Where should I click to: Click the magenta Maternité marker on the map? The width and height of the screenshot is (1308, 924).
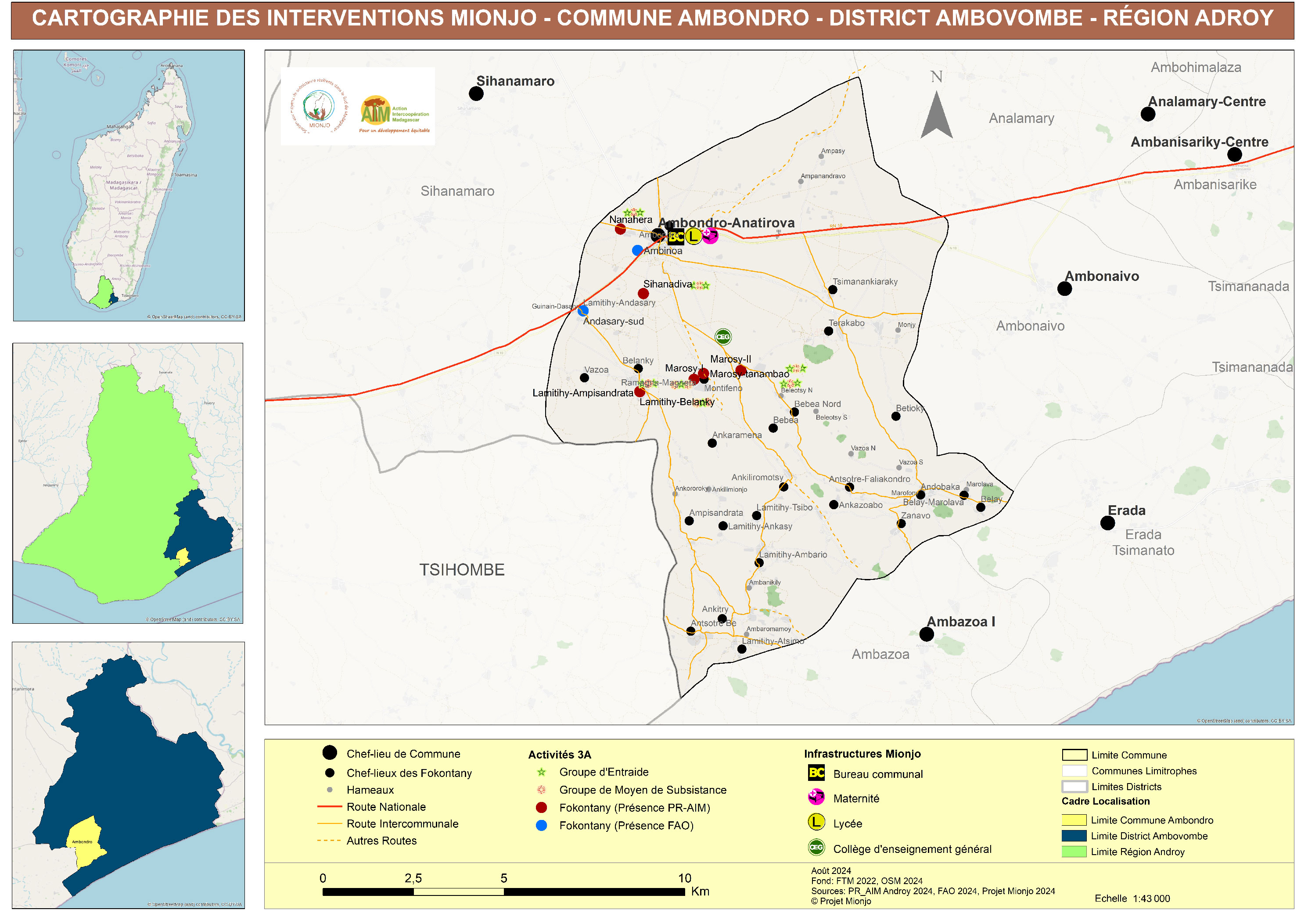tap(709, 235)
